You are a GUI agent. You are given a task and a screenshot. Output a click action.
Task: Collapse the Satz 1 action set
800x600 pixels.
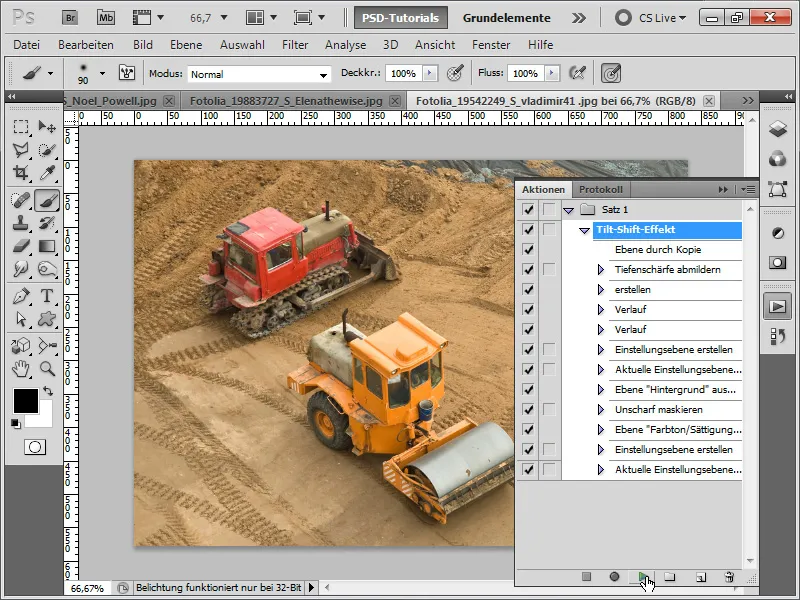click(568, 210)
